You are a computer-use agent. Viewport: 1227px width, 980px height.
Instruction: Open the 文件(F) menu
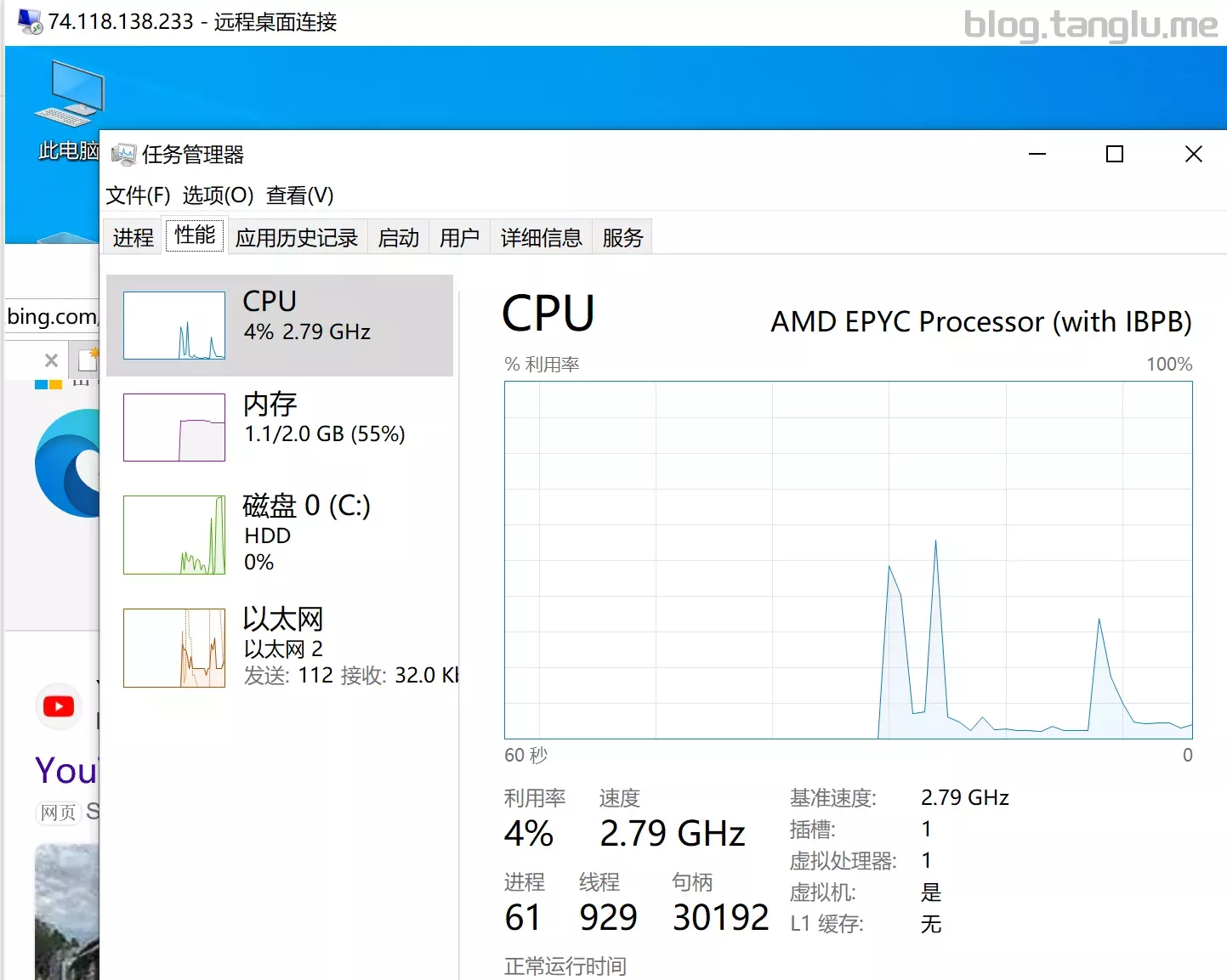(x=138, y=195)
